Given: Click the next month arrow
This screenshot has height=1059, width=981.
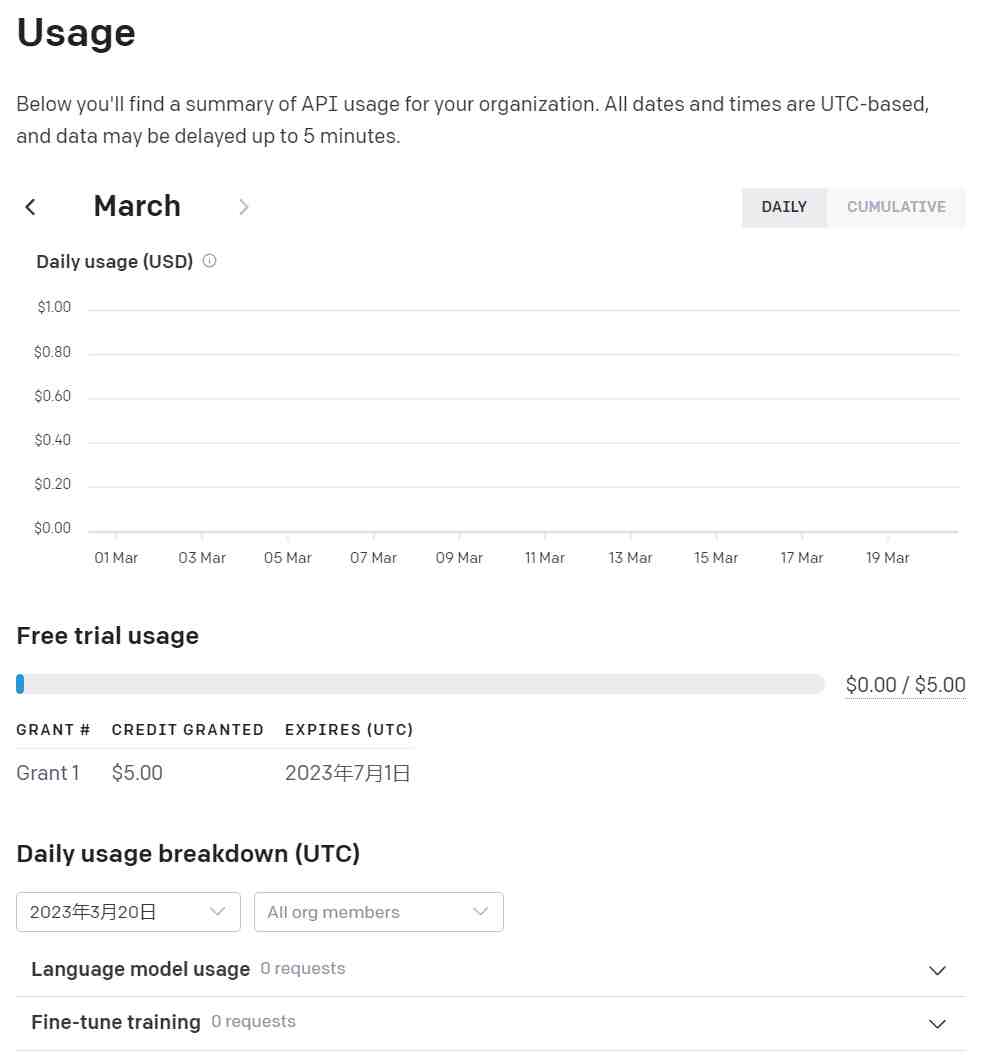Looking at the screenshot, I should 243,207.
